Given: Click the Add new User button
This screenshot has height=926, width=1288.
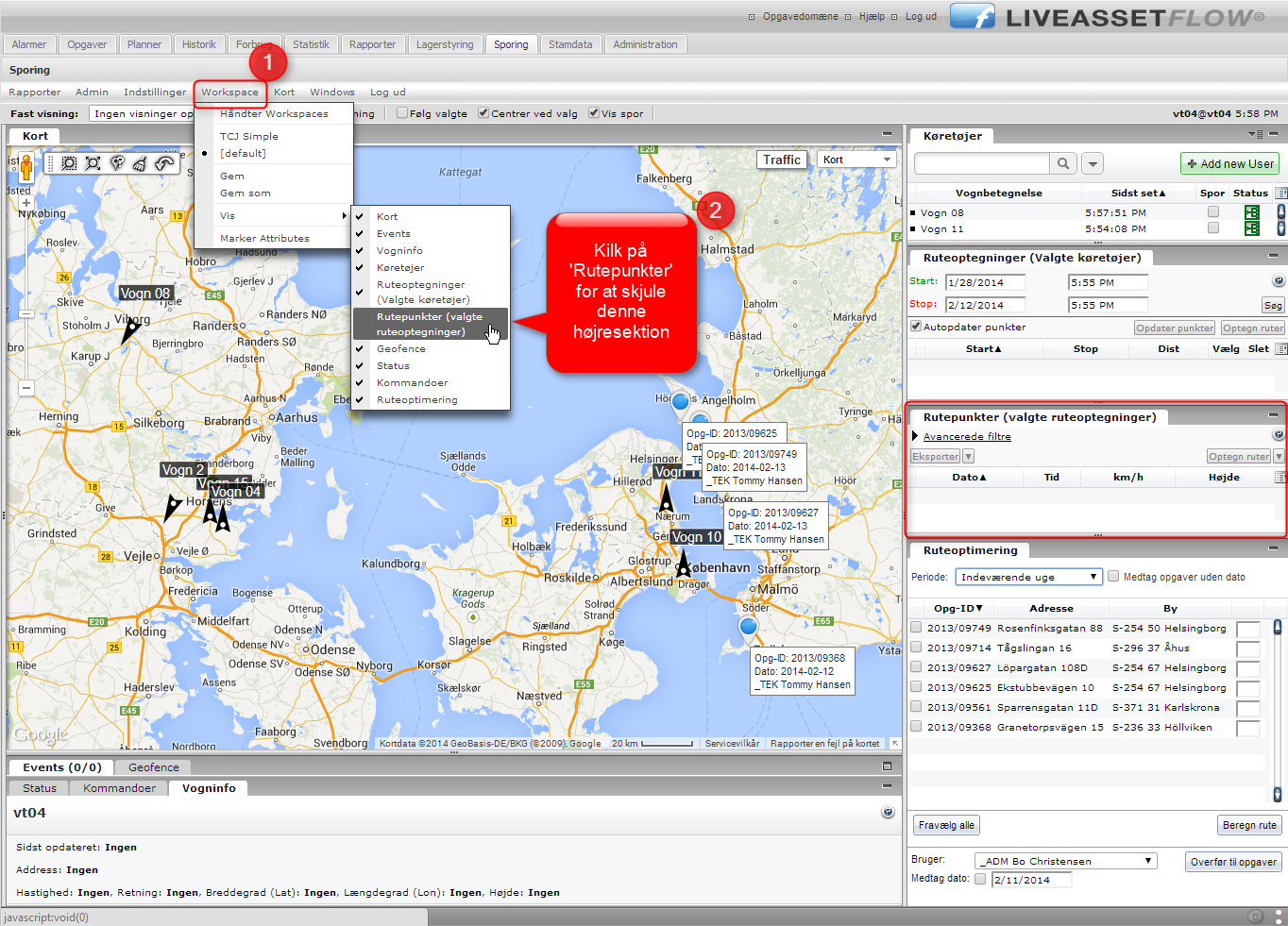Looking at the screenshot, I should [x=1229, y=163].
